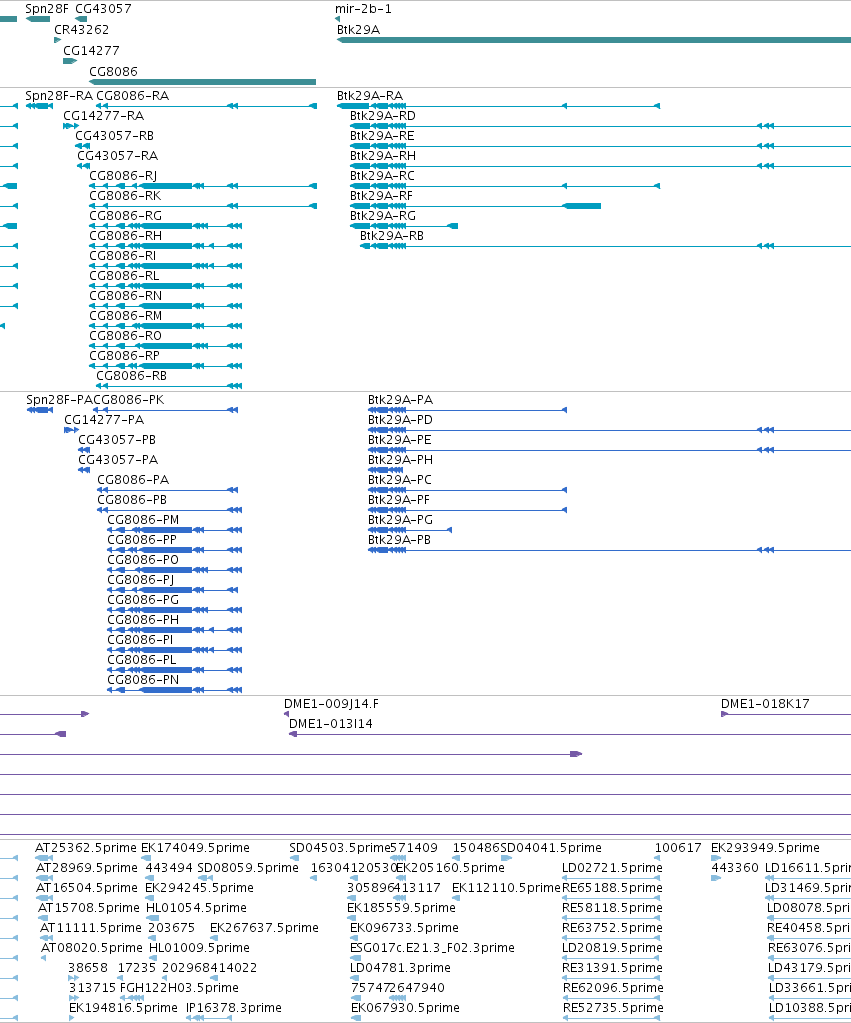Open the DME1-009J14.F BAC label
851x1023 pixels.
click(x=332, y=704)
